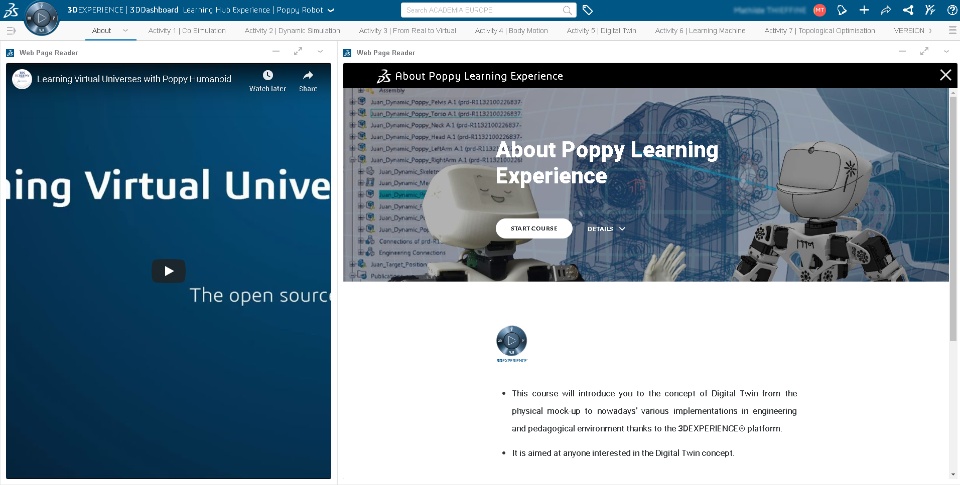
Task: Click the 'About Poppy Learning Experience' banner heading
Action: pyautogui.click(x=607, y=162)
